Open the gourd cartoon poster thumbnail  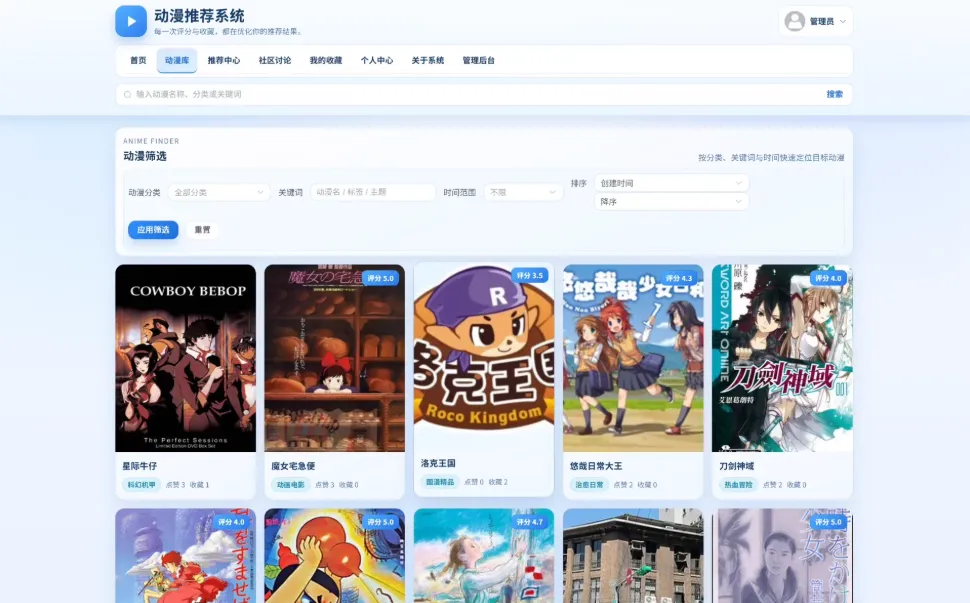335,556
